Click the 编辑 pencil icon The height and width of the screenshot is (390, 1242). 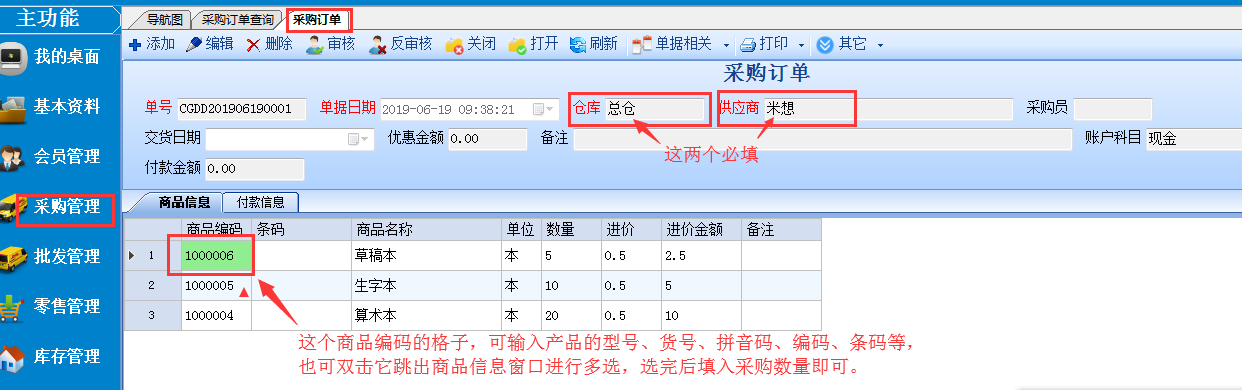(194, 44)
